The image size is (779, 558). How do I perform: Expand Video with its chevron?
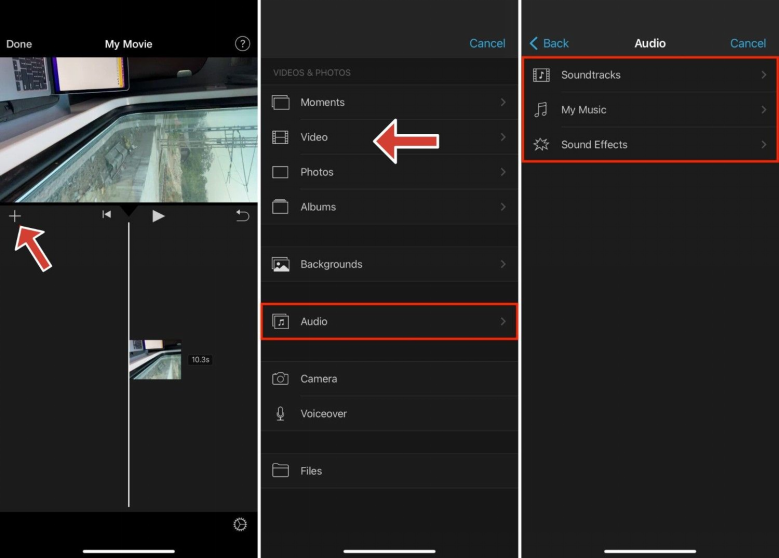pyautogui.click(x=503, y=137)
